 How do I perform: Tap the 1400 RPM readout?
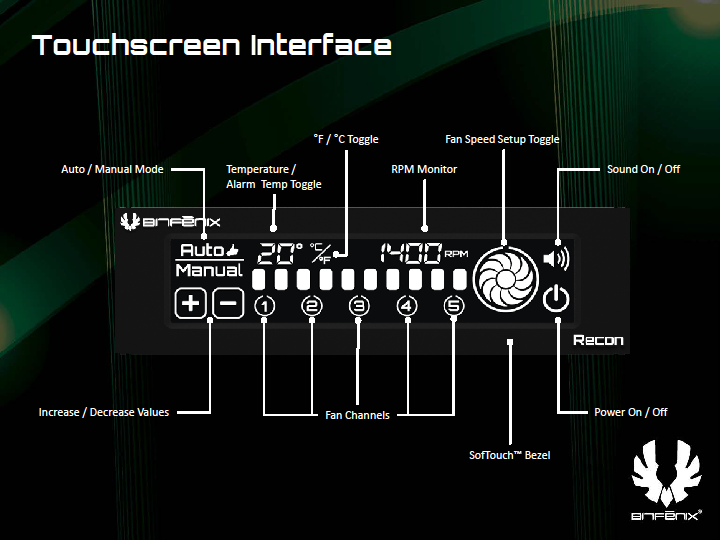click(x=424, y=253)
